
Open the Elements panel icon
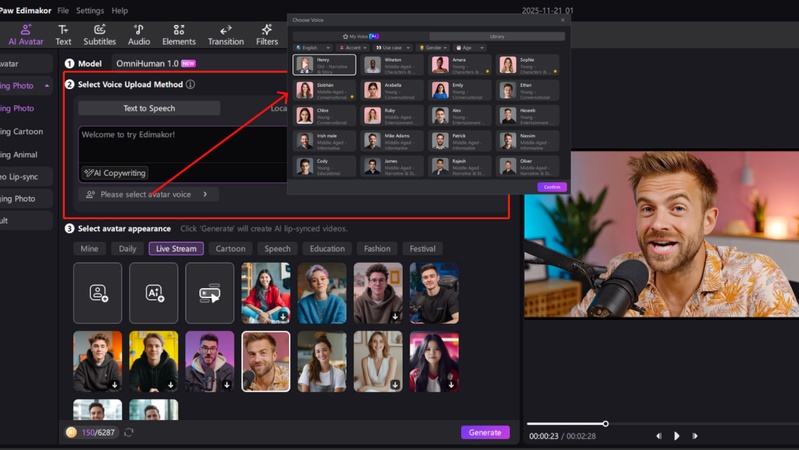click(x=179, y=35)
